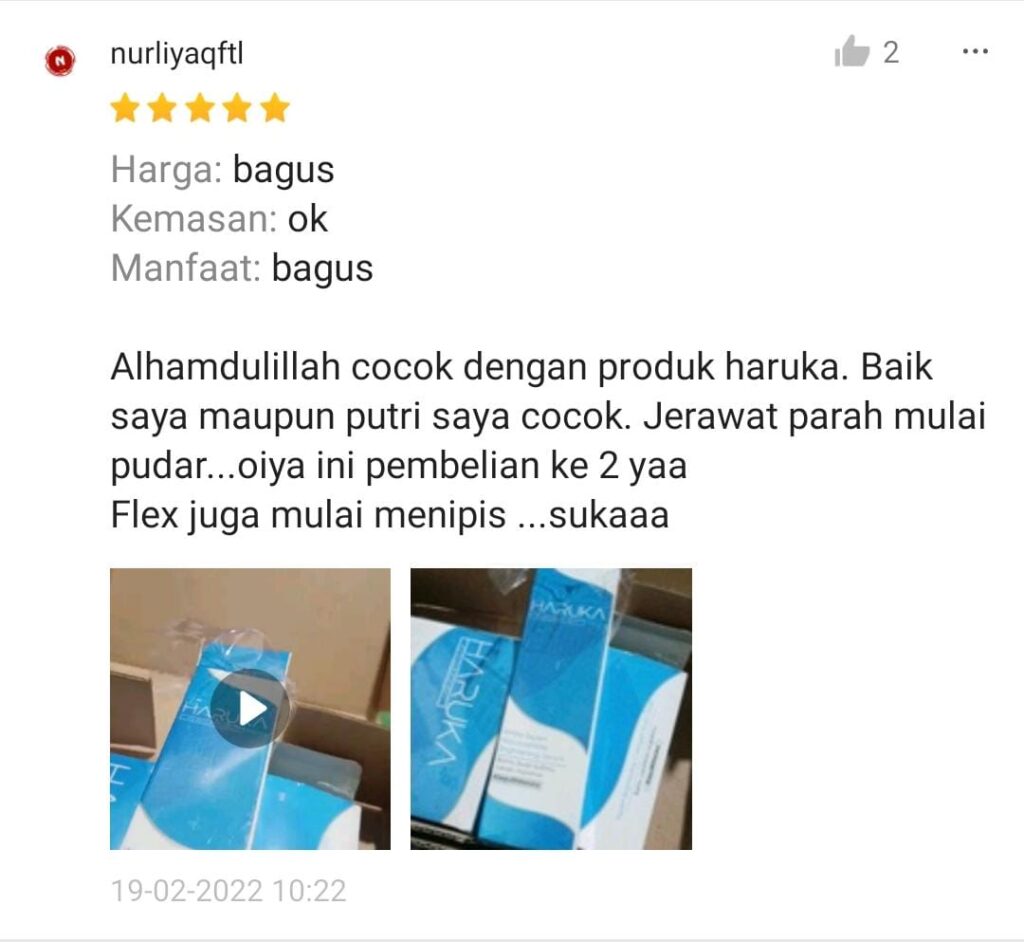Open the second Haruka product photo
1024x942 pixels.
[551, 709]
